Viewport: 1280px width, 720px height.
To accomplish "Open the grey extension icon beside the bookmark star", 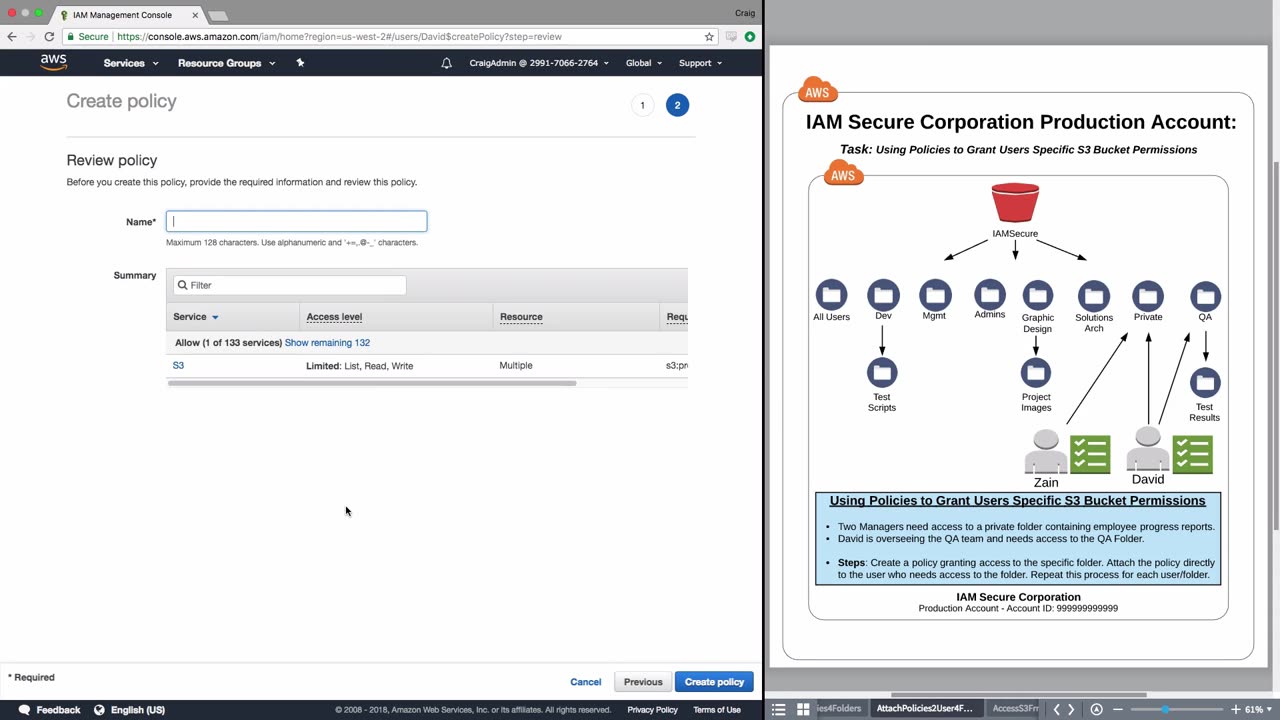I will [731, 37].
